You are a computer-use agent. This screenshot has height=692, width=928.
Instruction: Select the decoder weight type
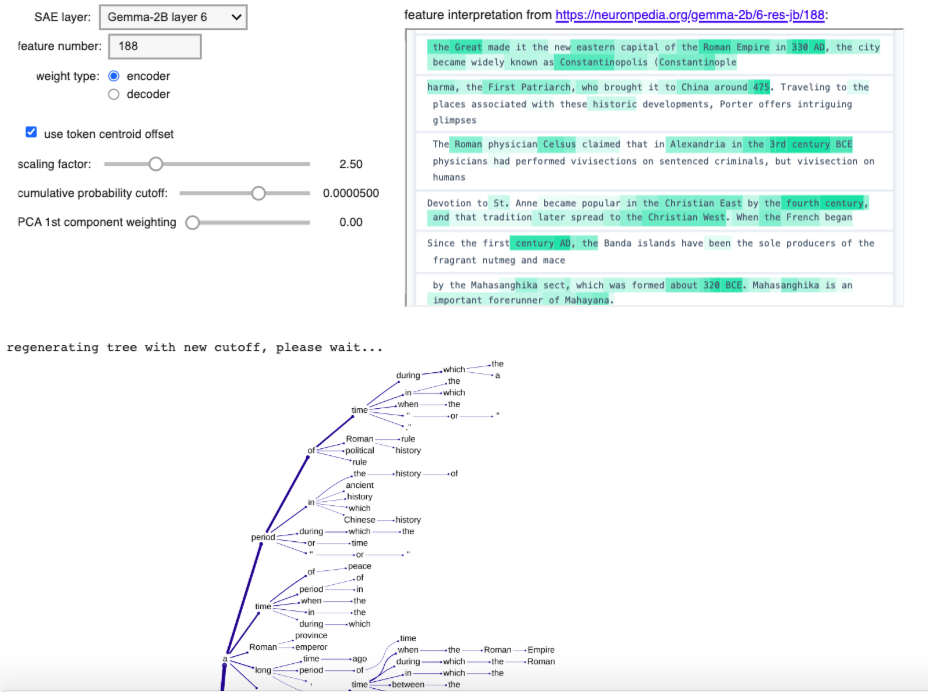point(113,94)
